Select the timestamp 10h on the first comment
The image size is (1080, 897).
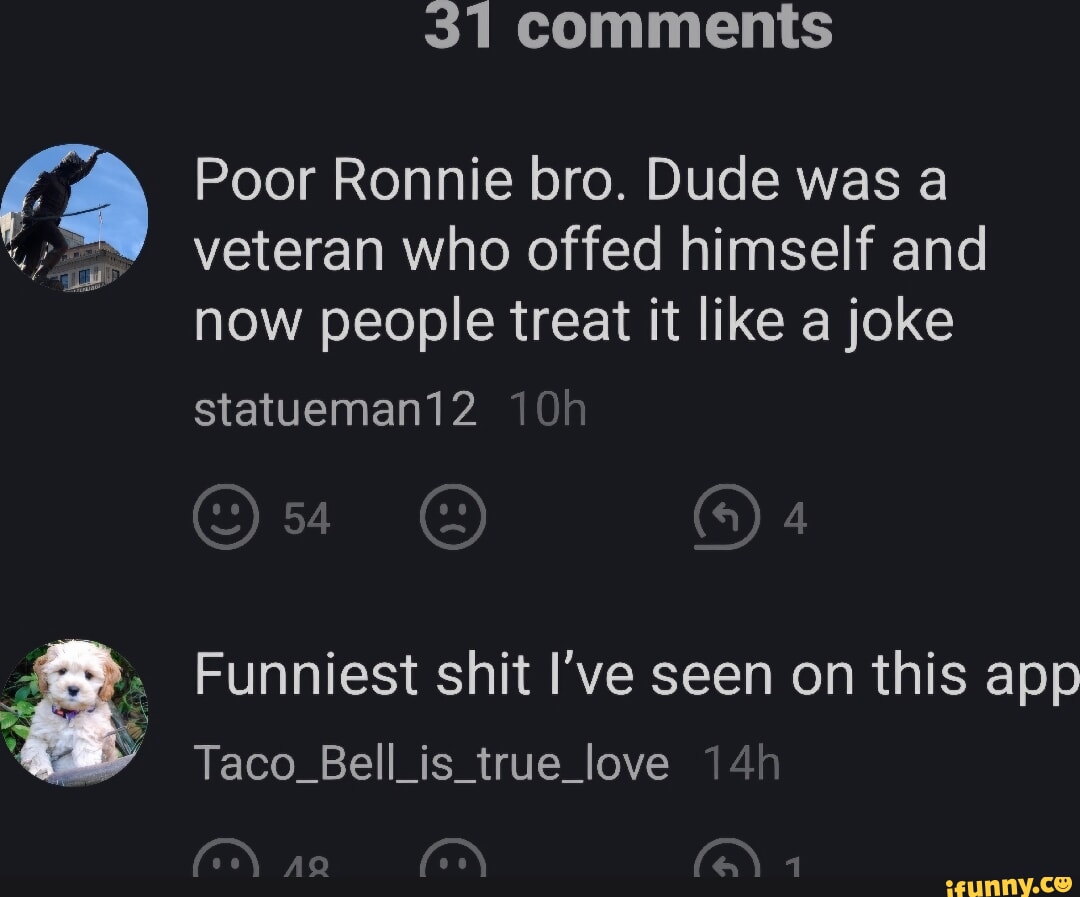tap(549, 407)
